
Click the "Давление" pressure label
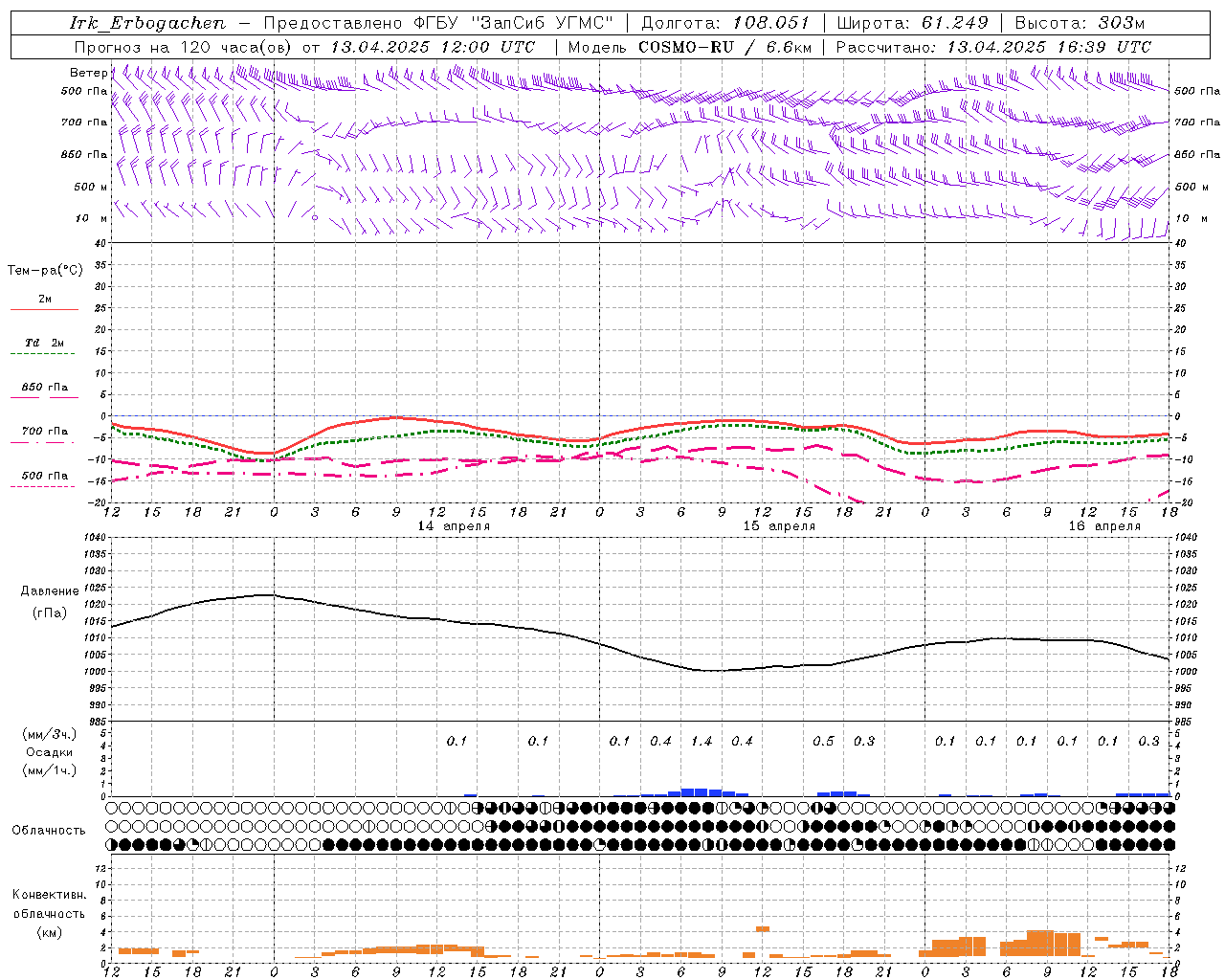pyautogui.click(x=50, y=591)
